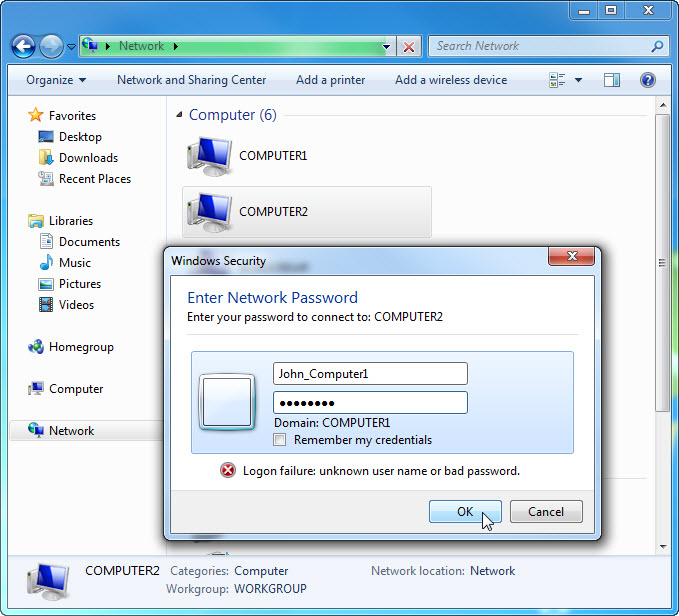Screen dimensions: 679x616
Task: Select Network in the navigation pane
Action: 71,431
